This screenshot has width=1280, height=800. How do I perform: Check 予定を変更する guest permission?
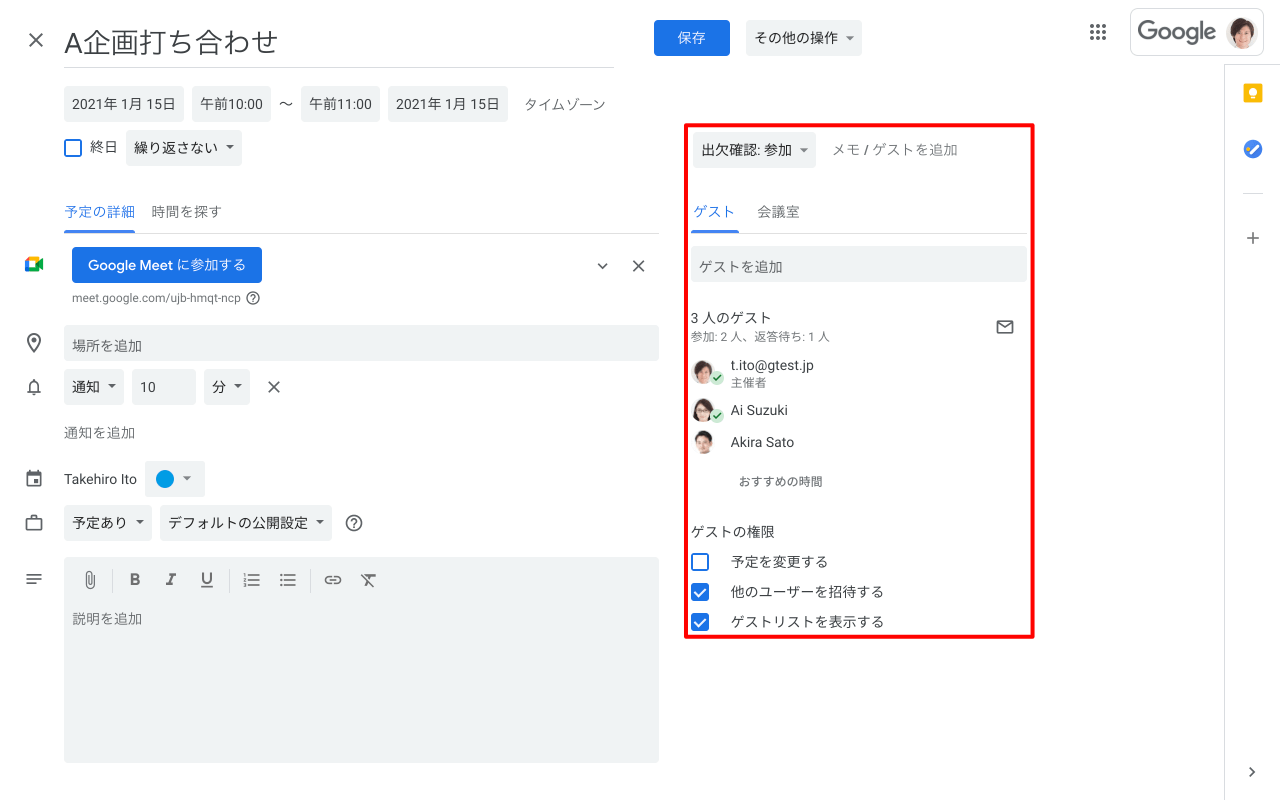[x=700, y=562]
